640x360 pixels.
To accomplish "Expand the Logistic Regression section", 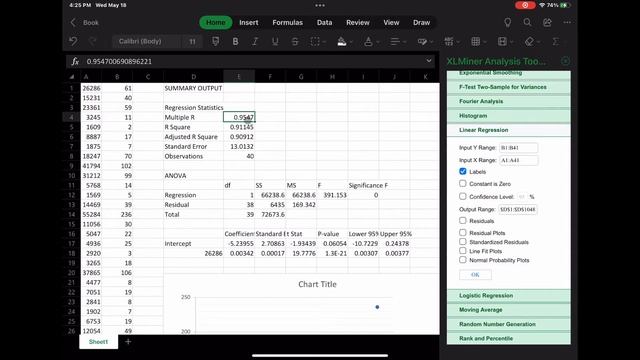I will 509,296.
